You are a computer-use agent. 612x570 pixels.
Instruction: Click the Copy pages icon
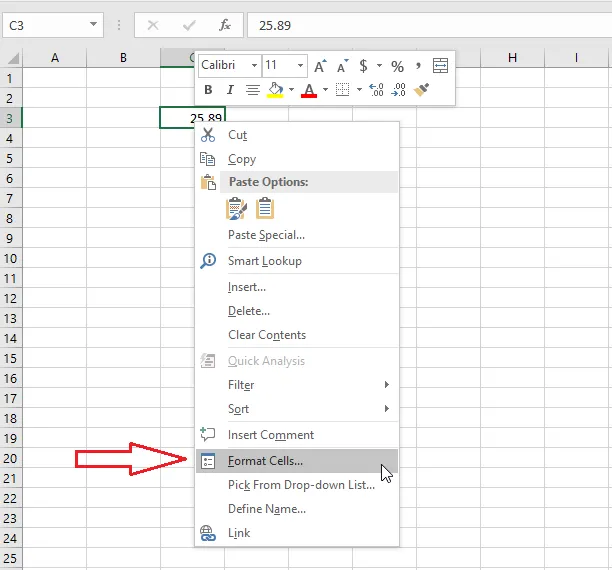207,159
